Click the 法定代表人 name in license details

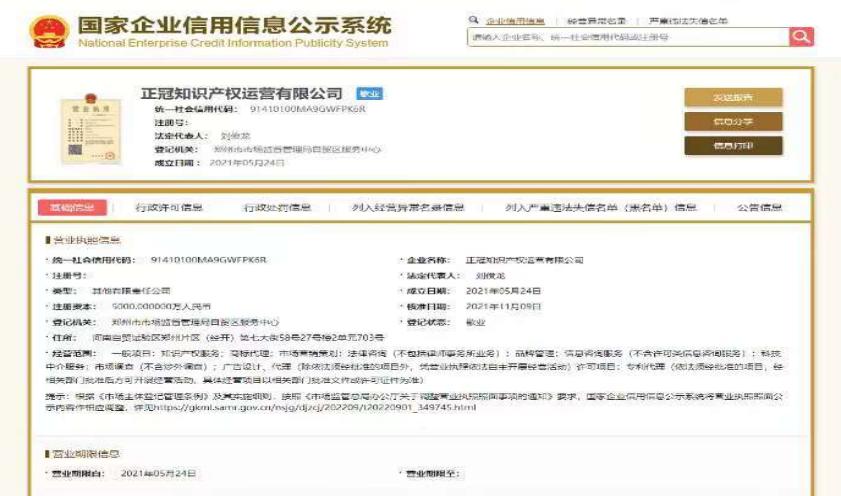click(490, 276)
